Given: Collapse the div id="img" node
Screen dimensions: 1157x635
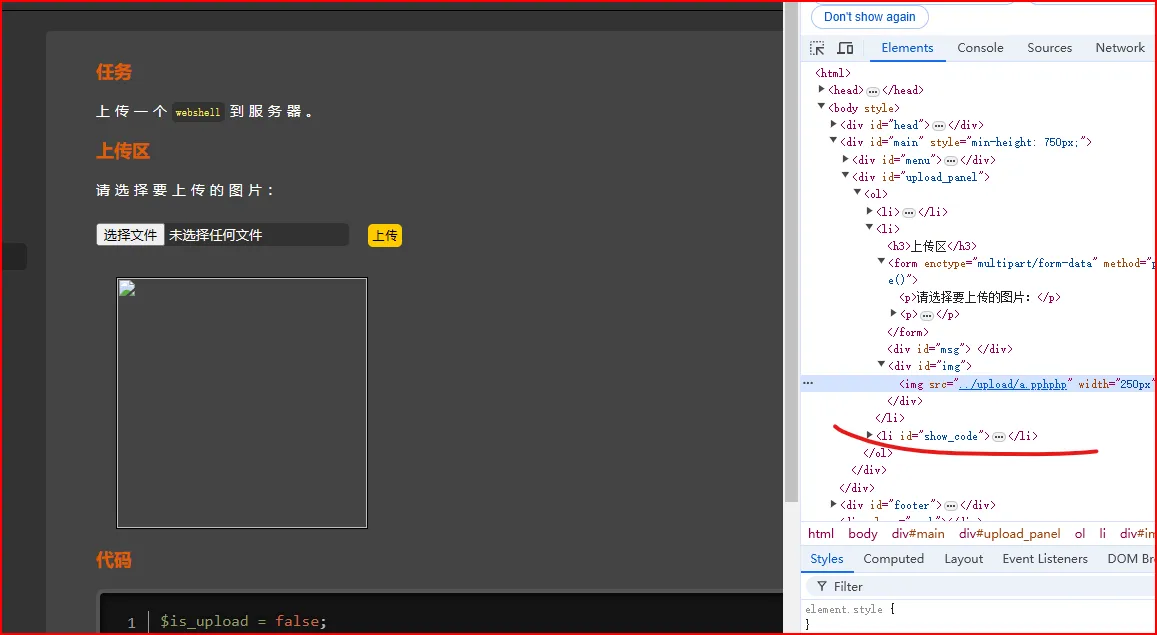Looking at the screenshot, I should pyautogui.click(x=881, y=364).
